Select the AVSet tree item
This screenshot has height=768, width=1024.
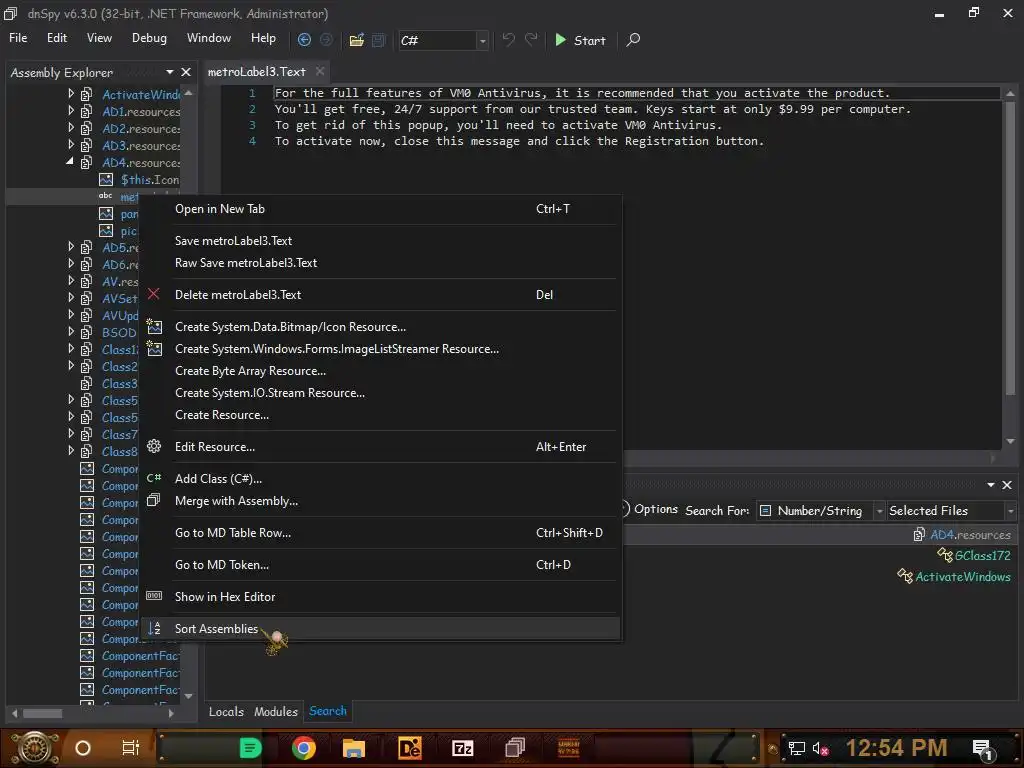click(x=120, y=298)
